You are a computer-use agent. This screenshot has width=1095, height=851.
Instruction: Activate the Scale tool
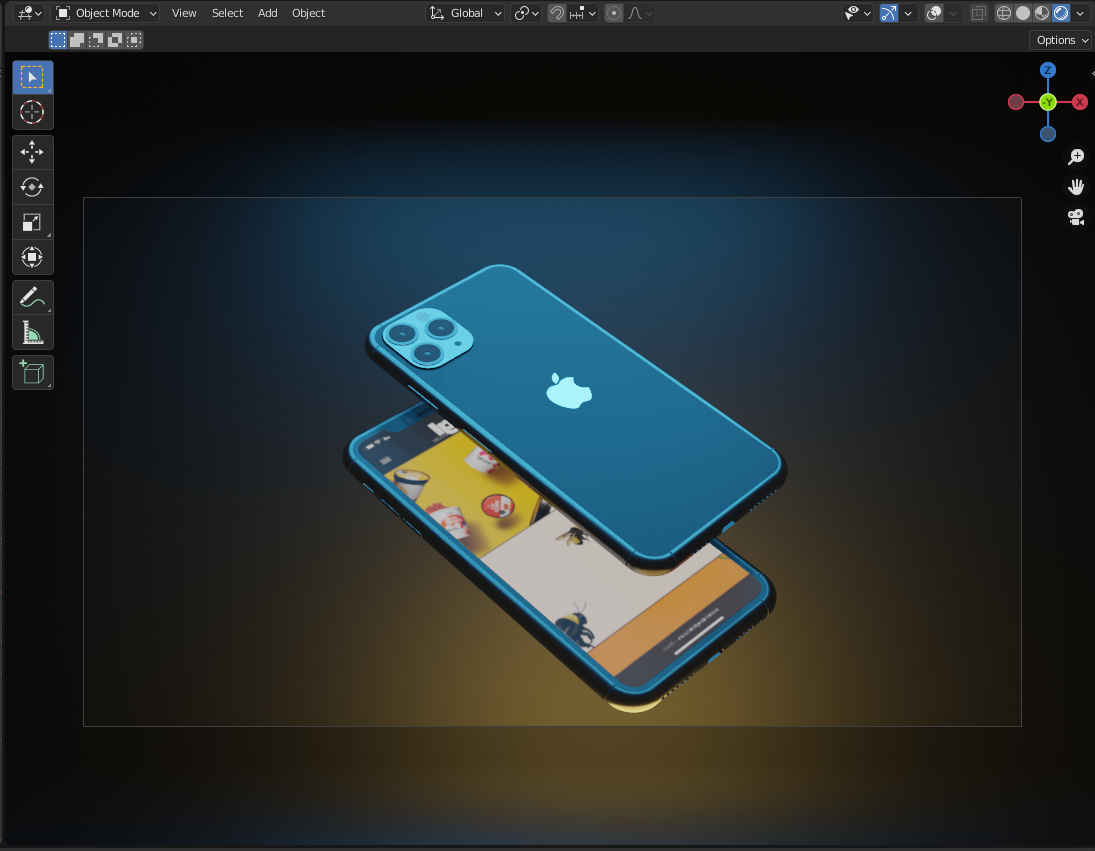(32, 223)
